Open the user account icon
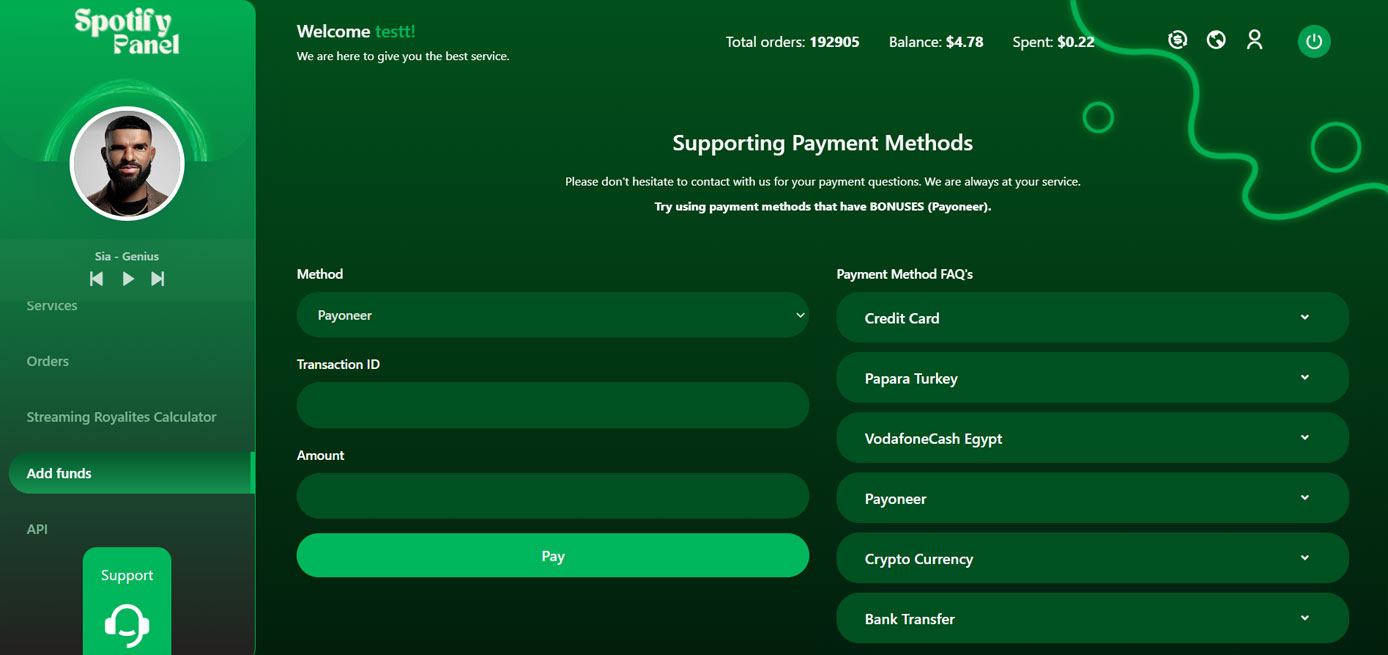 click(1254, 40)
